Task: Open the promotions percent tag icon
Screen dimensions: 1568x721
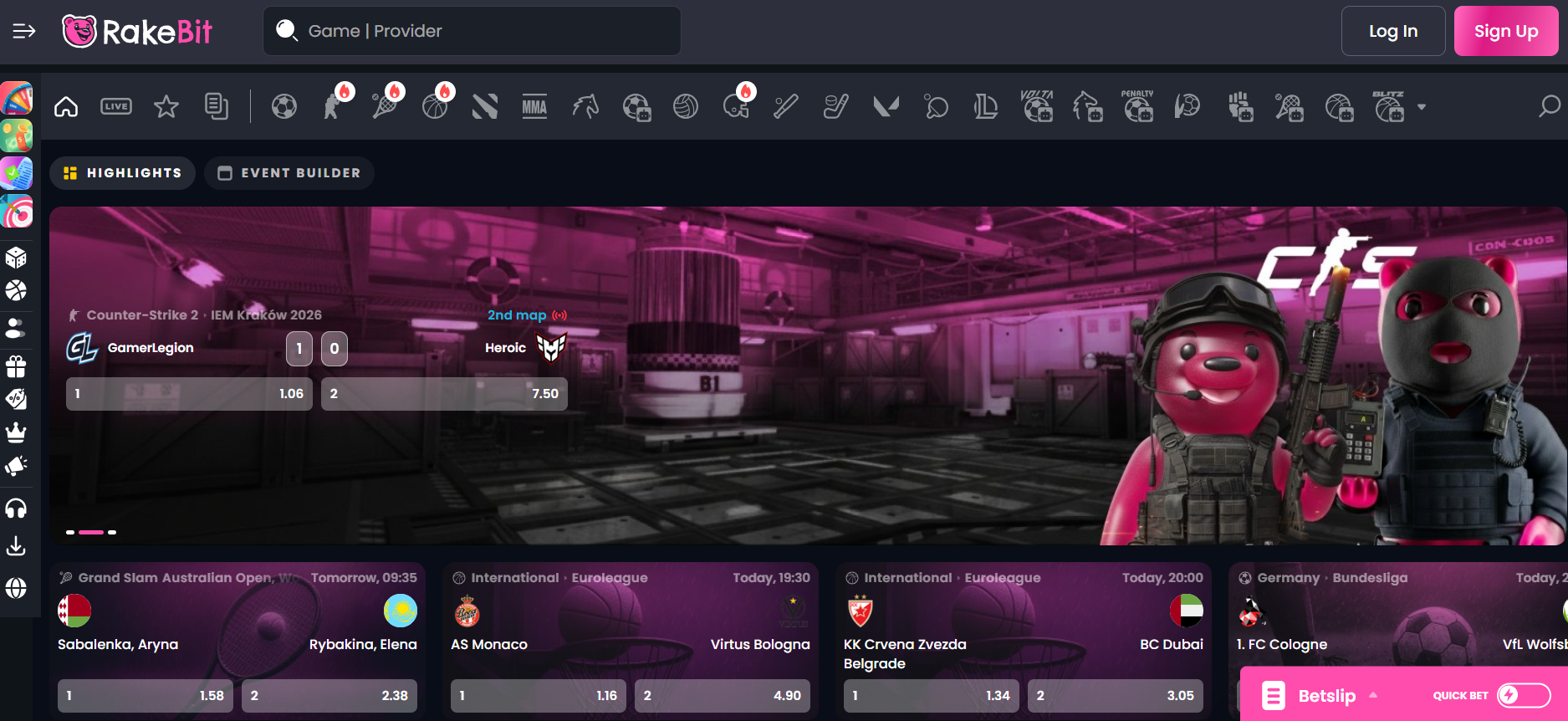Action: point(16,400)
